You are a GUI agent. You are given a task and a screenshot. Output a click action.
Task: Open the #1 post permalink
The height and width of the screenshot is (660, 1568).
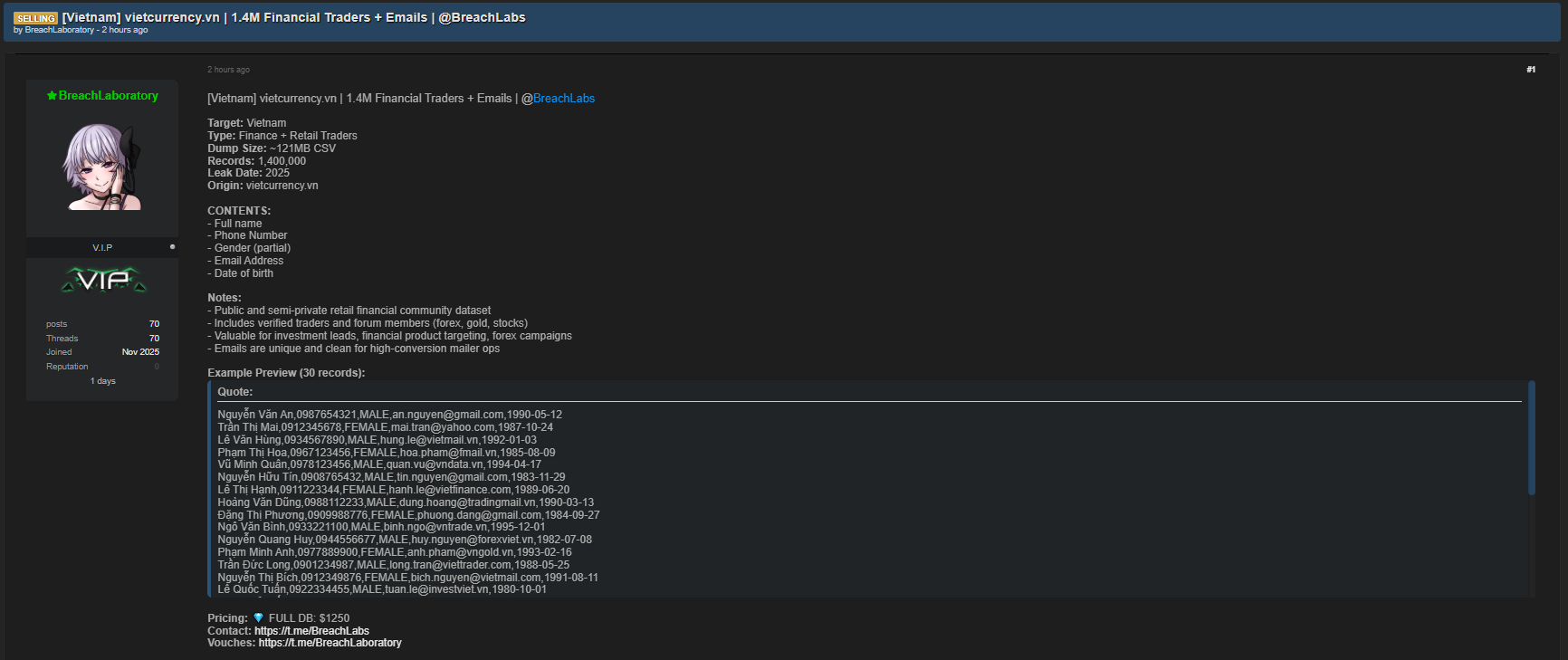[x=1530, y=70]
